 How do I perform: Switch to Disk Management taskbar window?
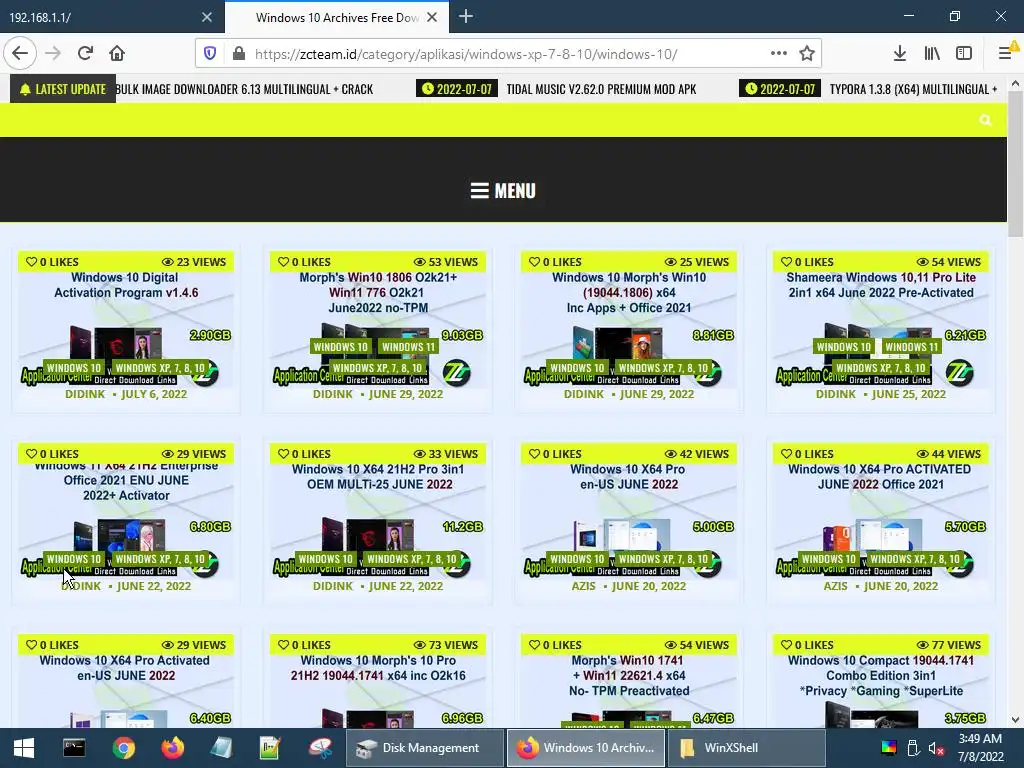[x=424, y=748]
